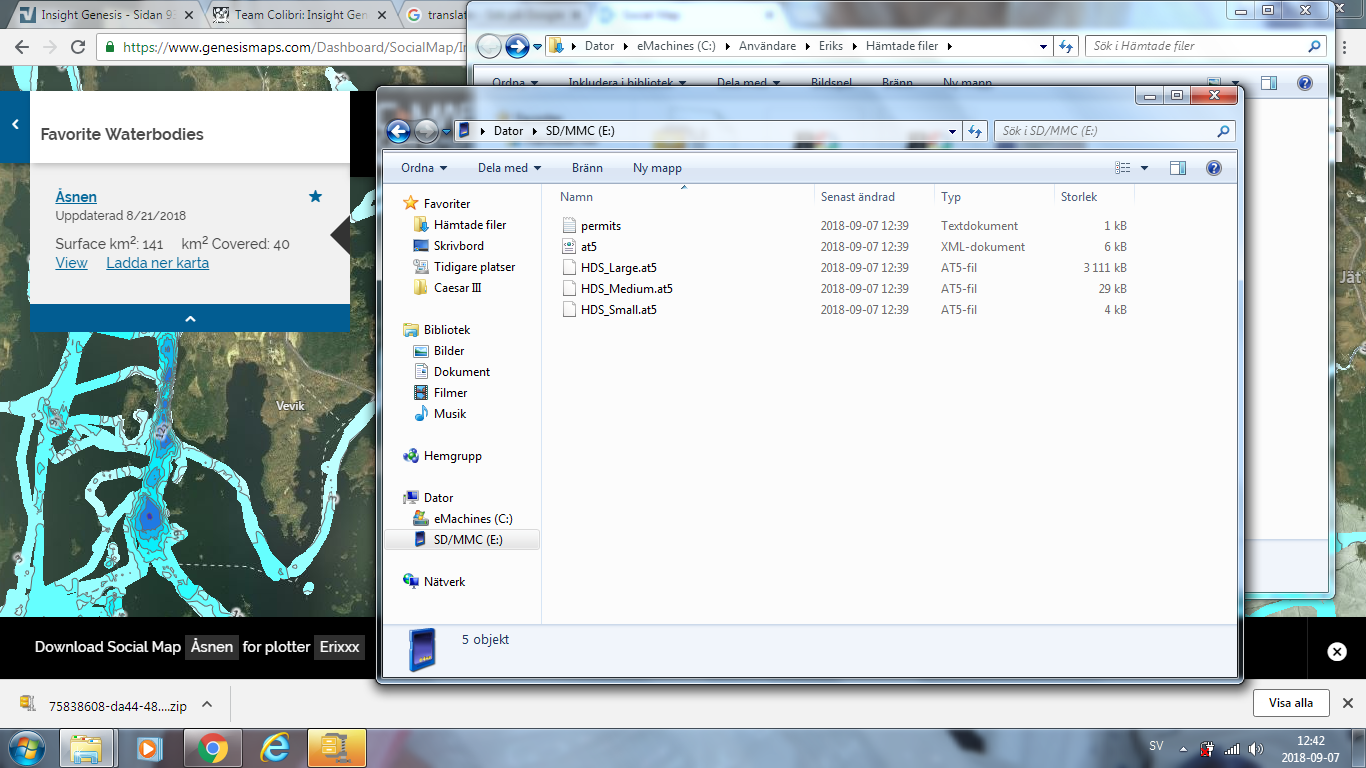Open File Explorer from the taskbar
This screenshot has height=768, width=1366.
click(88, 748)
